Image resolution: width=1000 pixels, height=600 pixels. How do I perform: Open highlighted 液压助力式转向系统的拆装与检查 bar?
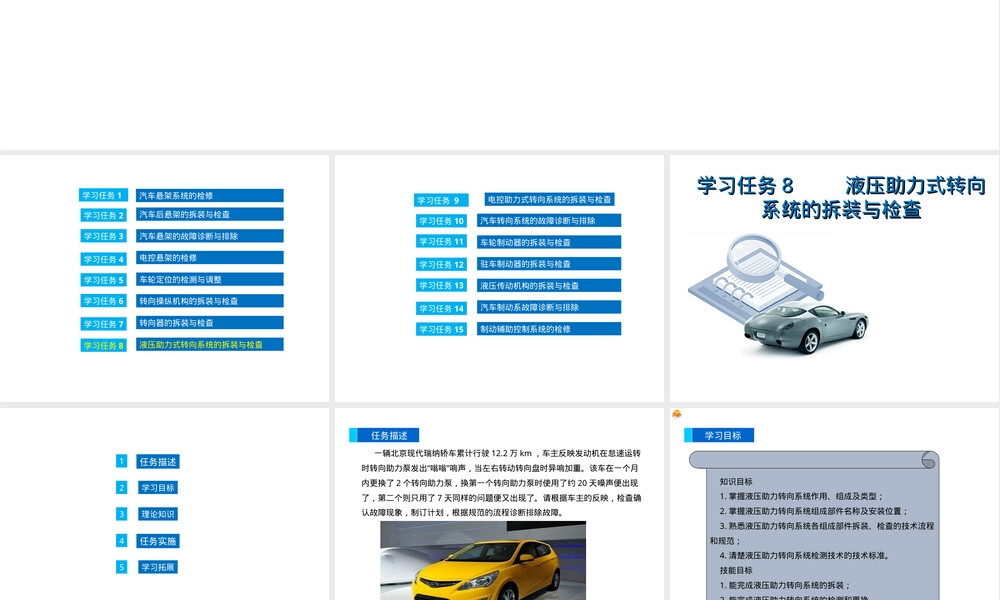(x=210, y=344)
